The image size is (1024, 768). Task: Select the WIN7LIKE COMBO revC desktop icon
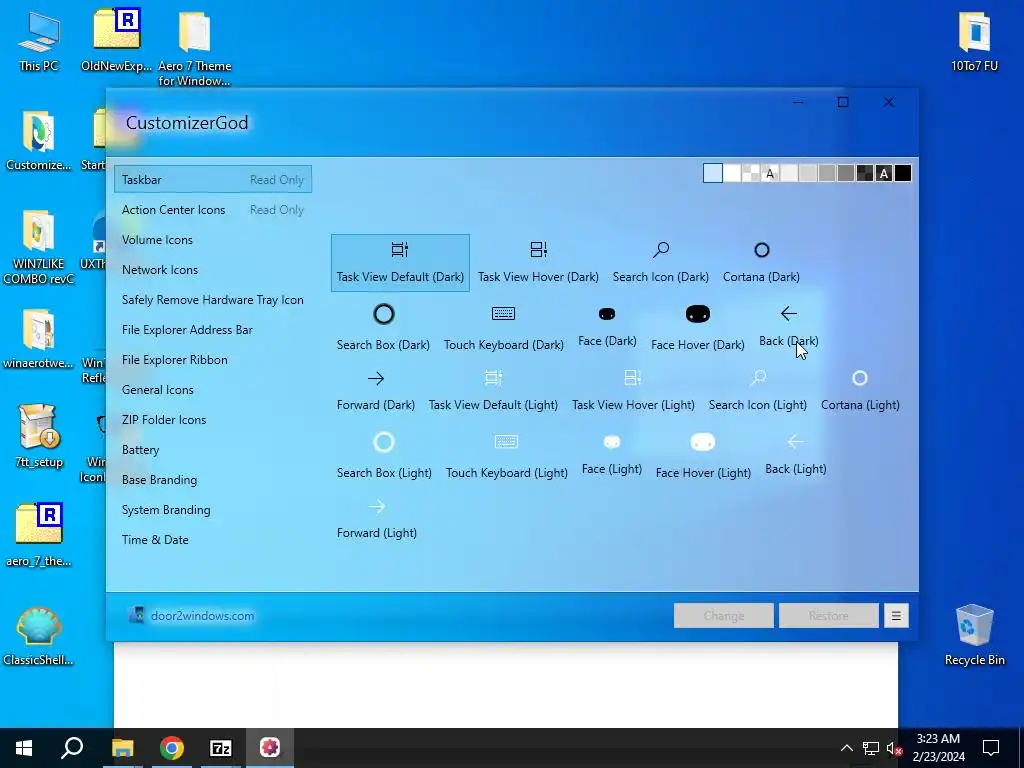39,248
